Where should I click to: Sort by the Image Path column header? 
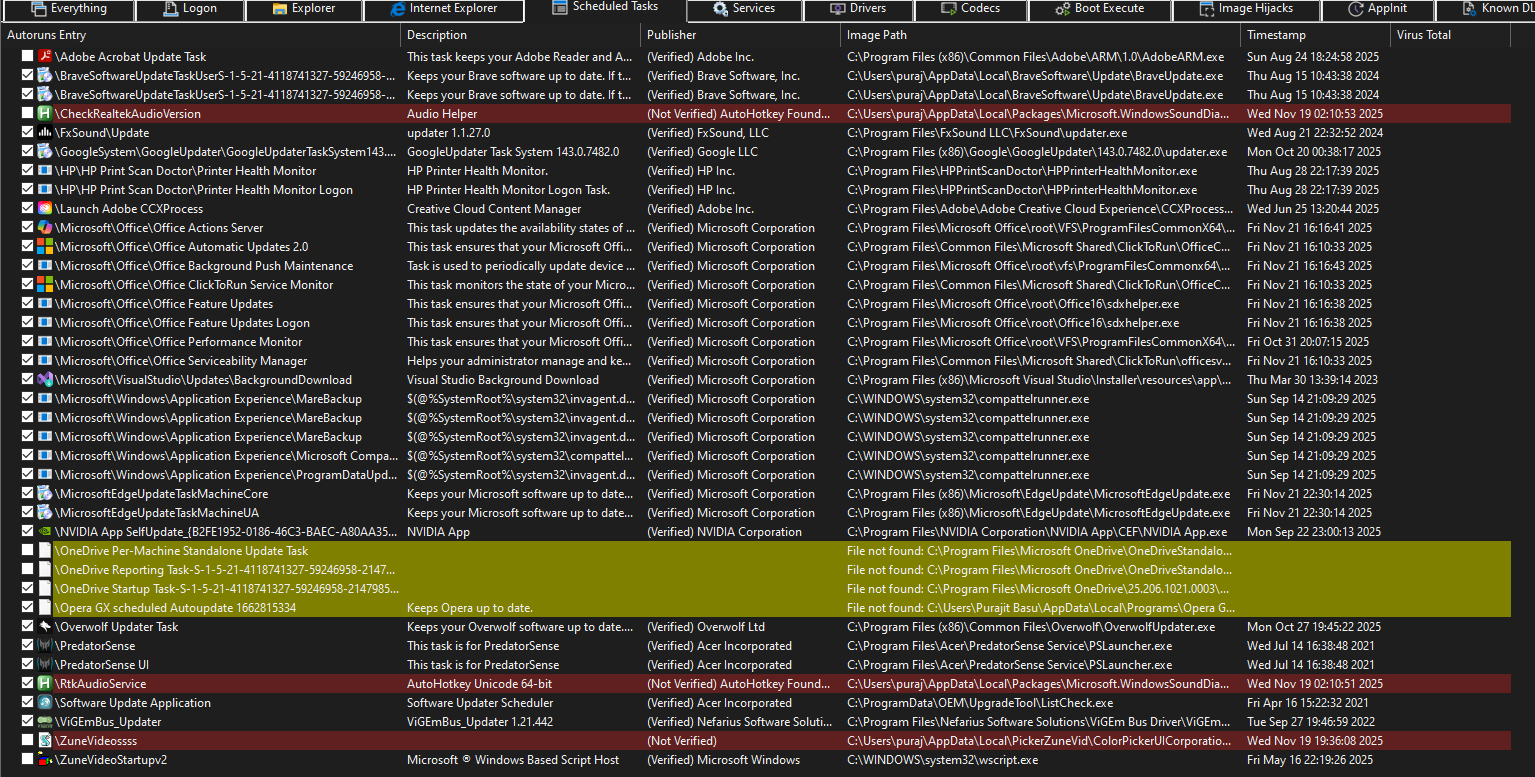click(x=1040, y=35)
